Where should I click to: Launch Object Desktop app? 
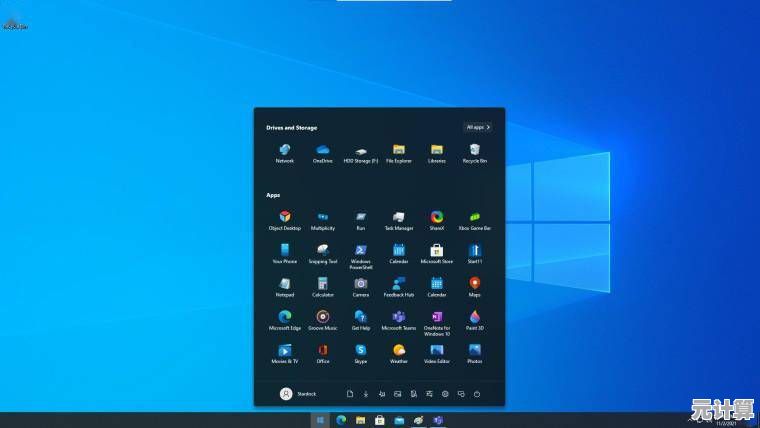(285, 221)
